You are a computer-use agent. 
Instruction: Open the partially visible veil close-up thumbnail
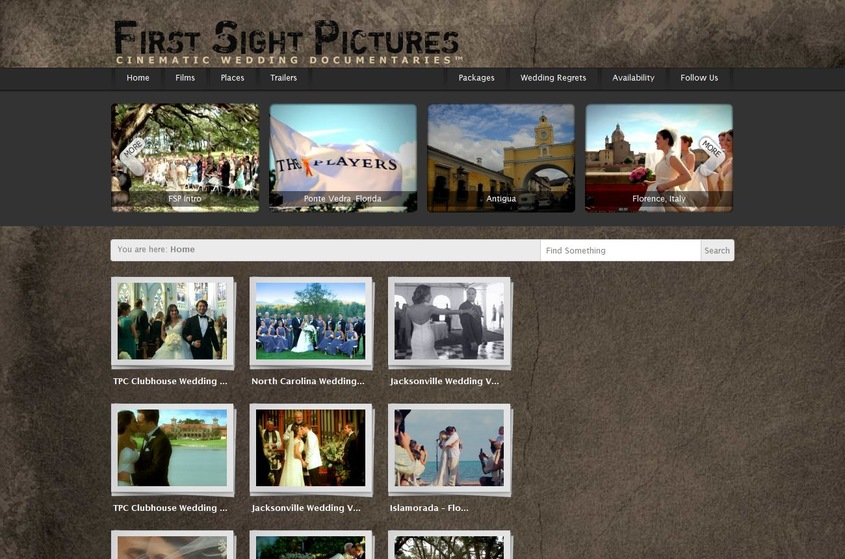pyautogui.click(x=172, y=544)
